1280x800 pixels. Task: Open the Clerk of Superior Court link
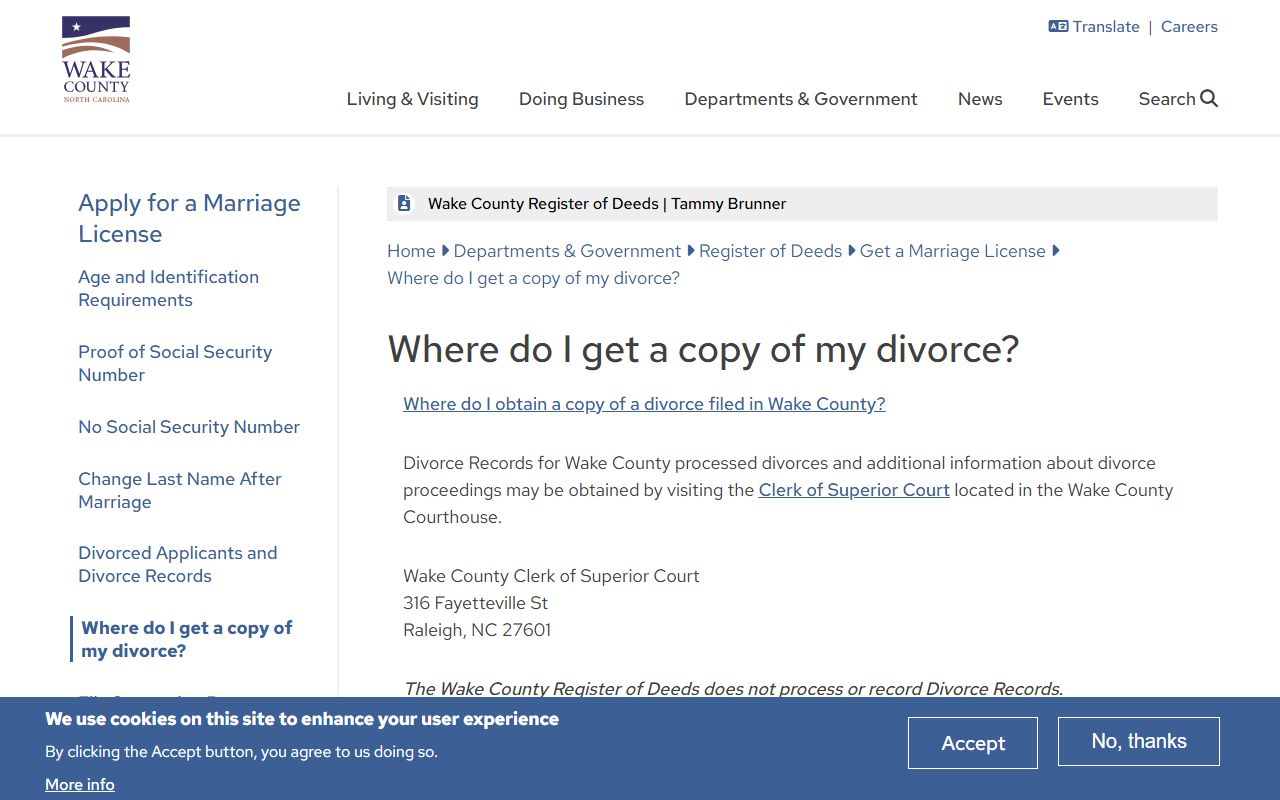854,490
